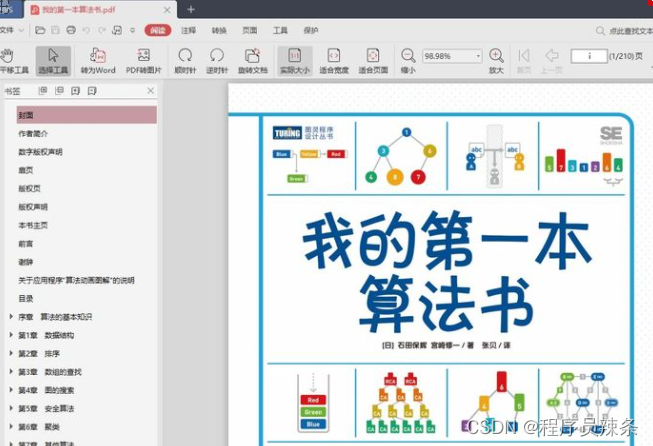Open the 关于应用程序"算法动画图解"的说明 bookmark
The width and height of the screenshot is (653, 446).
click(76, 280)
